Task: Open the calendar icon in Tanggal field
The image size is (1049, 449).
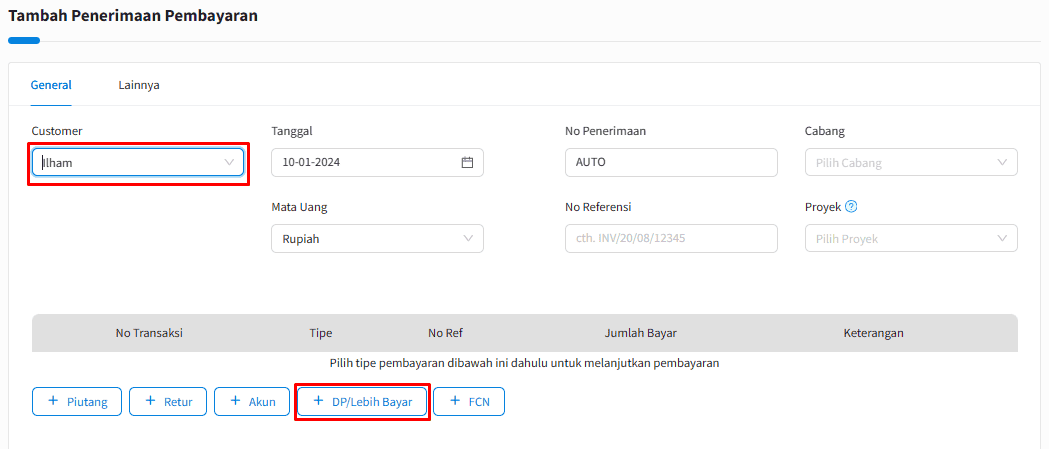Action: [467, 163]
